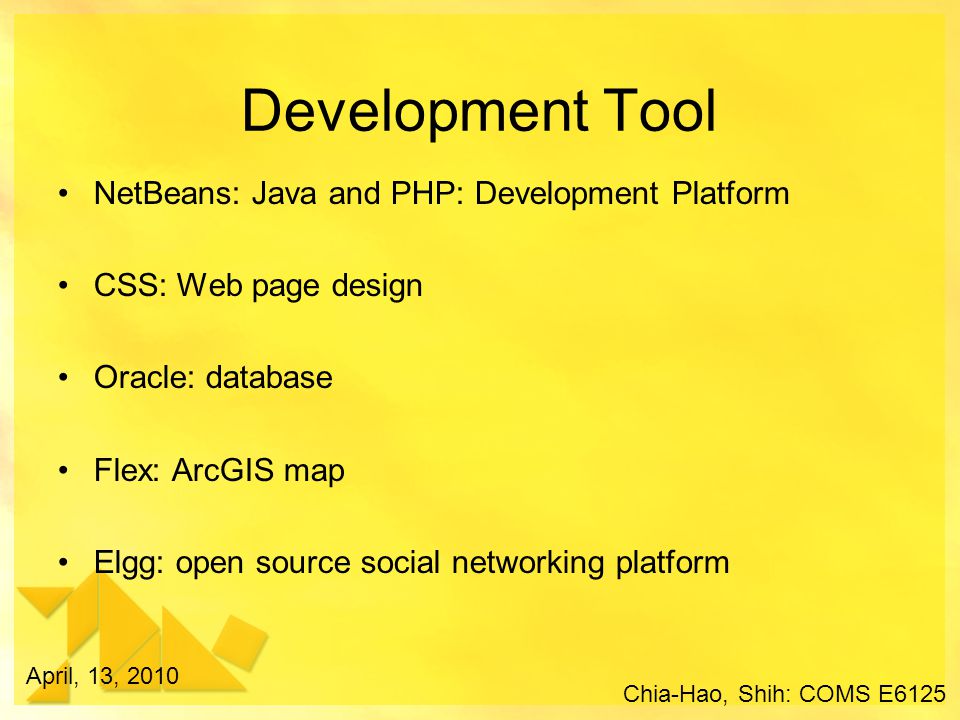Image resolution: width=960 pixels, height=720 pixels.
Task: Click the 'Flex: ArcGIS map' bullet
Action: coord(219,471)
